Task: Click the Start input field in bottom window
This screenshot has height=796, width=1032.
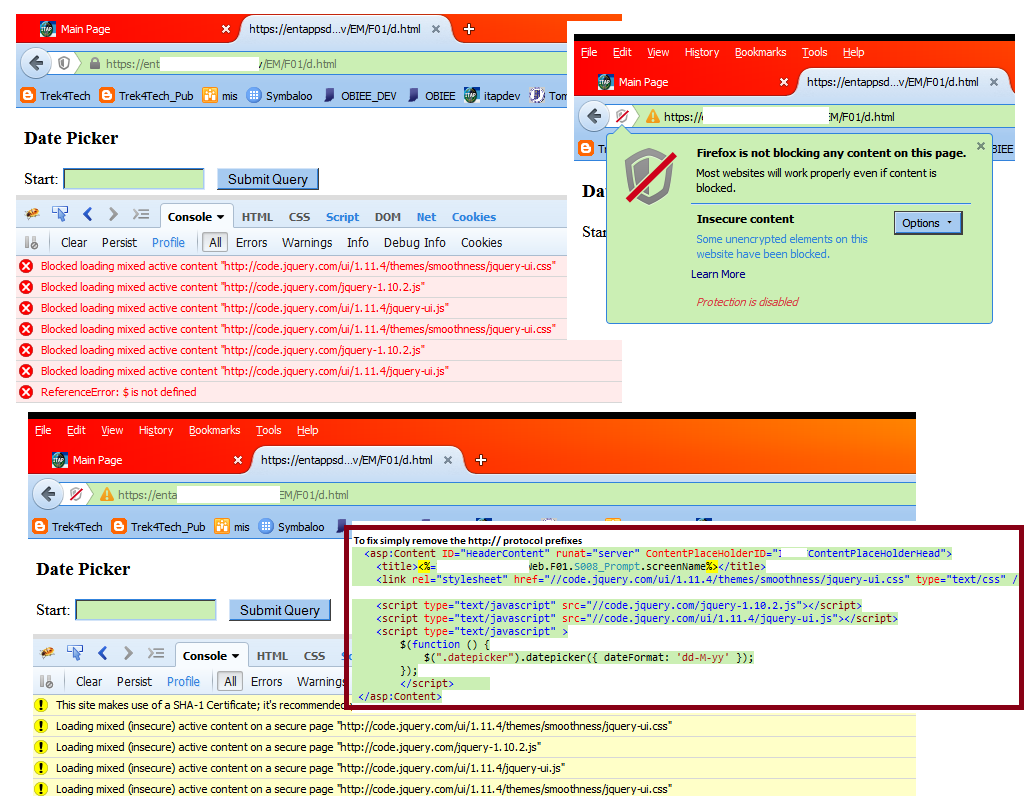Action: click(145, 610)
